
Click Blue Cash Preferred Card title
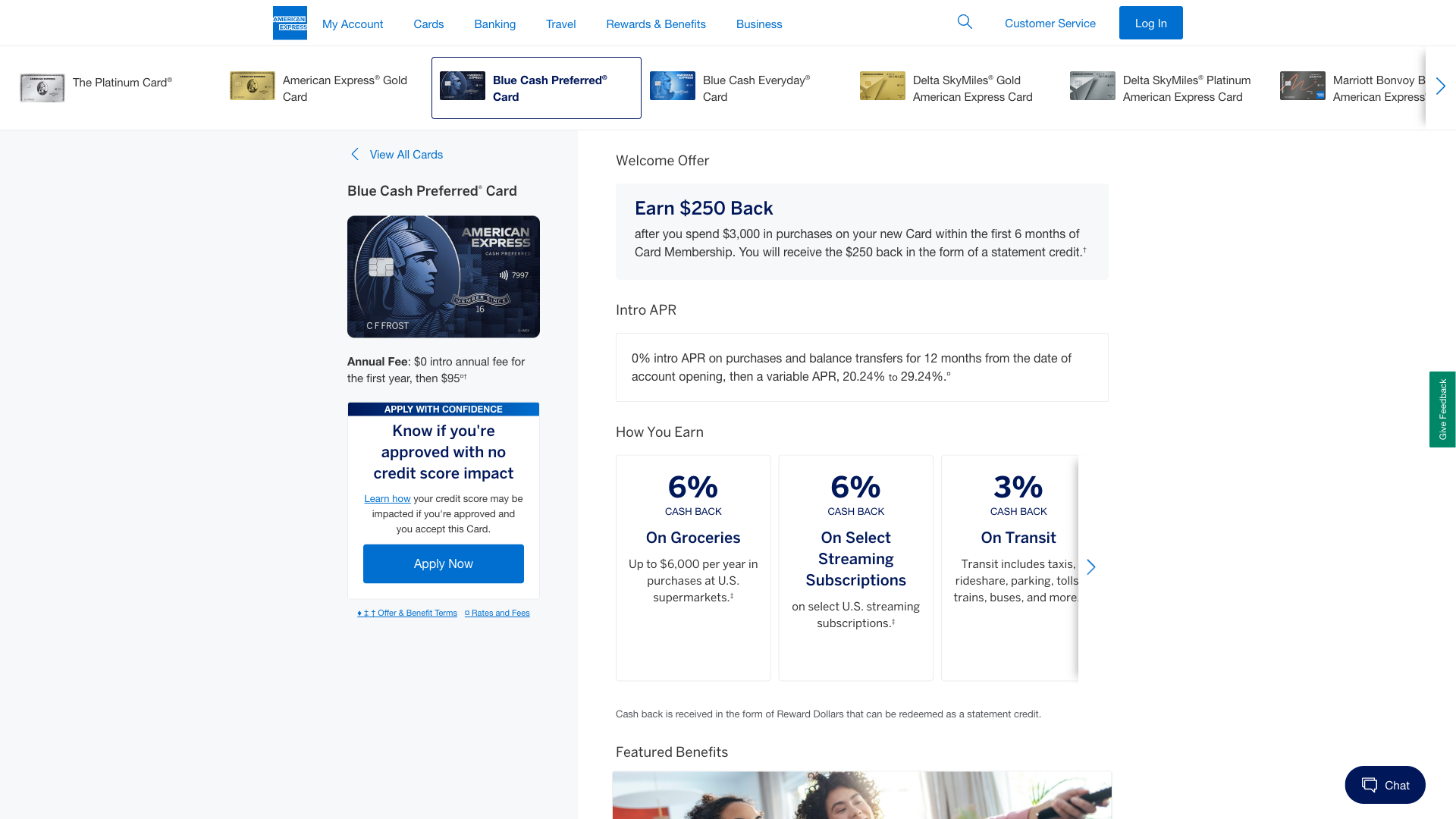click(x=432, y=191)
